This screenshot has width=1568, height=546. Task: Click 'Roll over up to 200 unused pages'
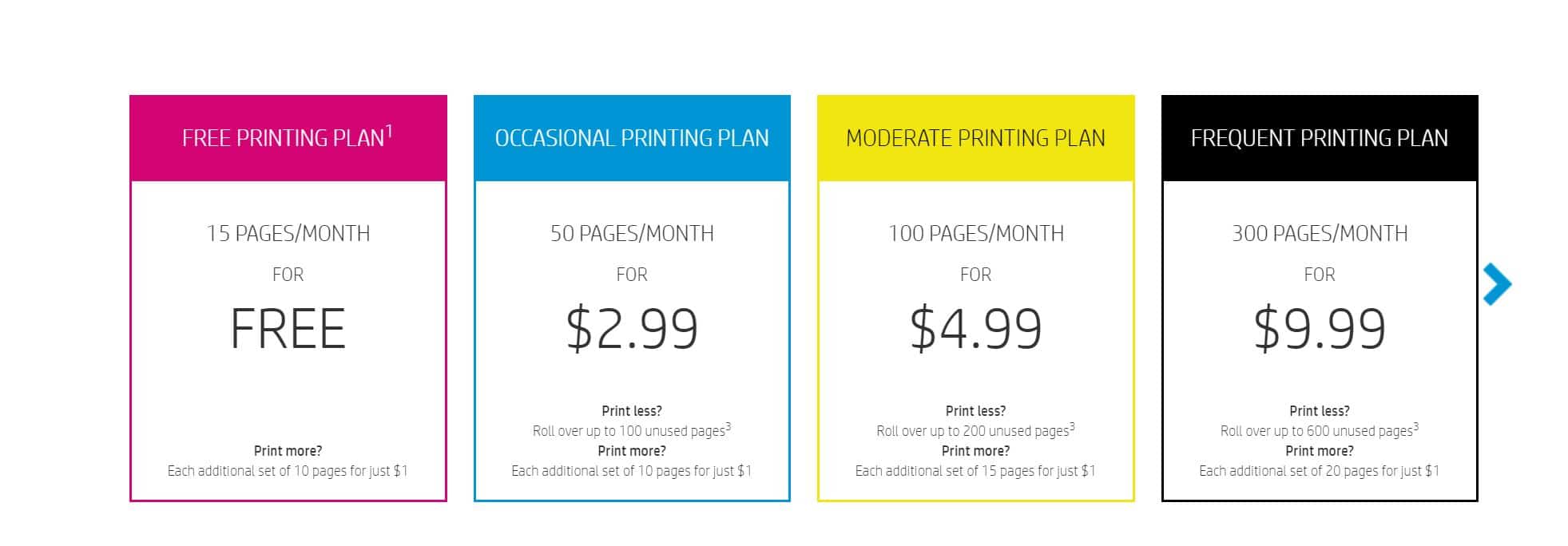[x=972, y=431]
